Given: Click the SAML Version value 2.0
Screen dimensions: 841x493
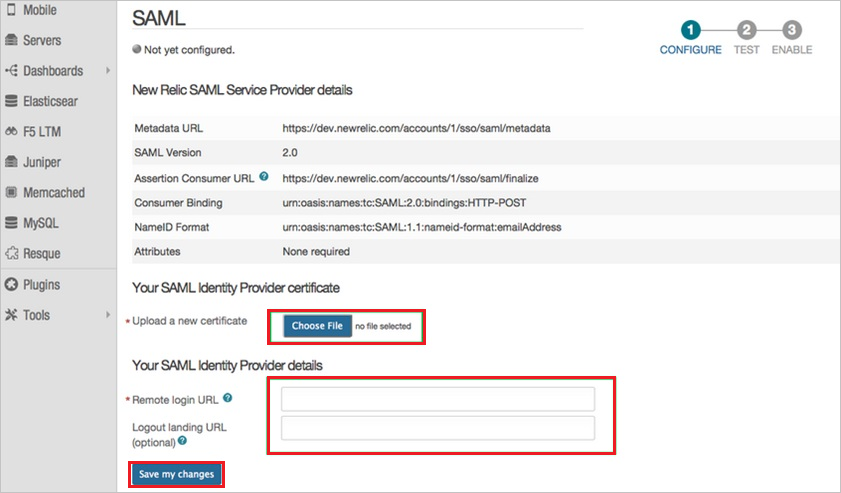Looking at the screenshot, I should (x=290, y=152).
